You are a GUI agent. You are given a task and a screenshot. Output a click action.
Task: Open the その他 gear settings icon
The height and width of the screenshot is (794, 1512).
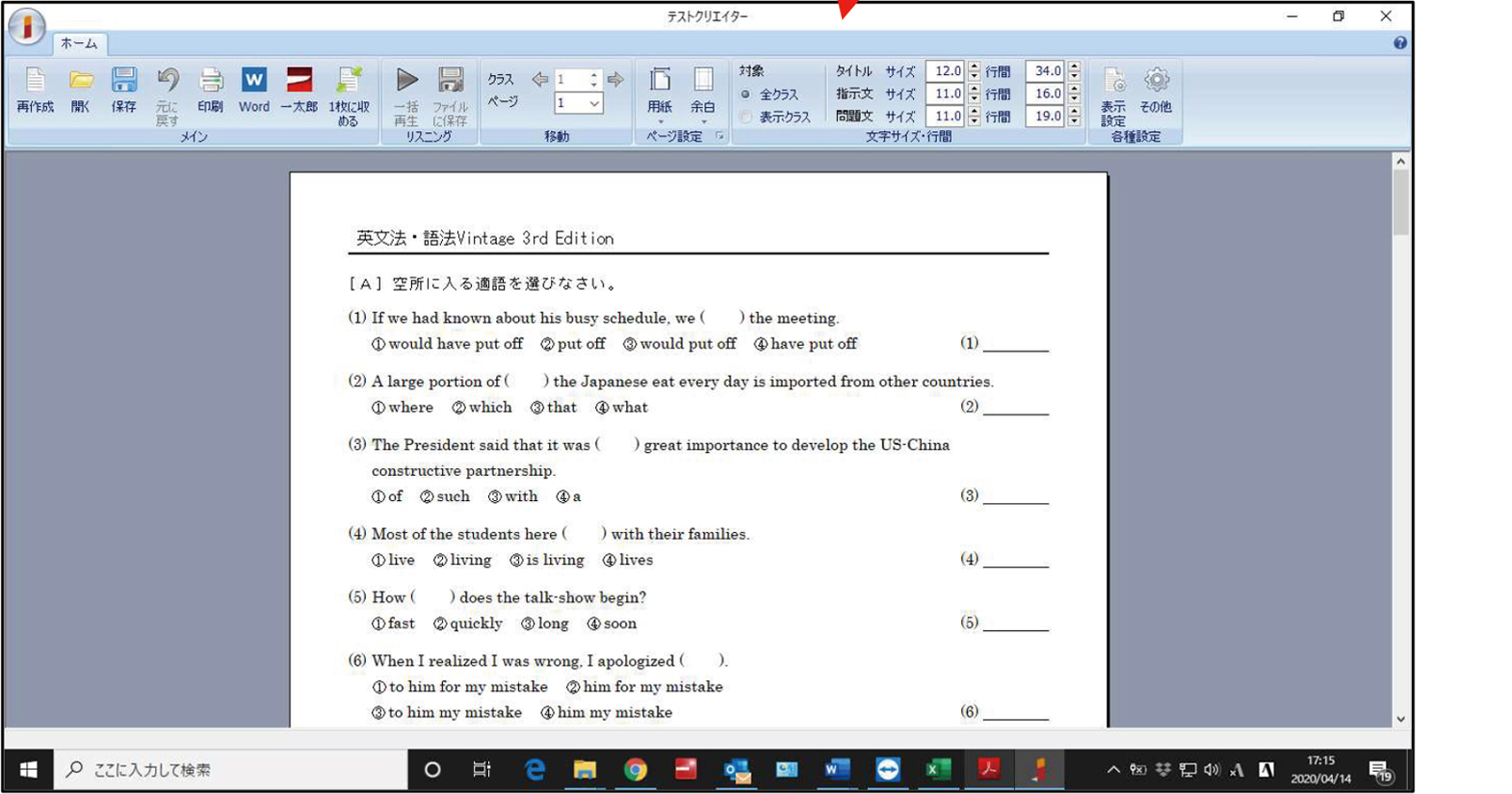(1156, 90)
